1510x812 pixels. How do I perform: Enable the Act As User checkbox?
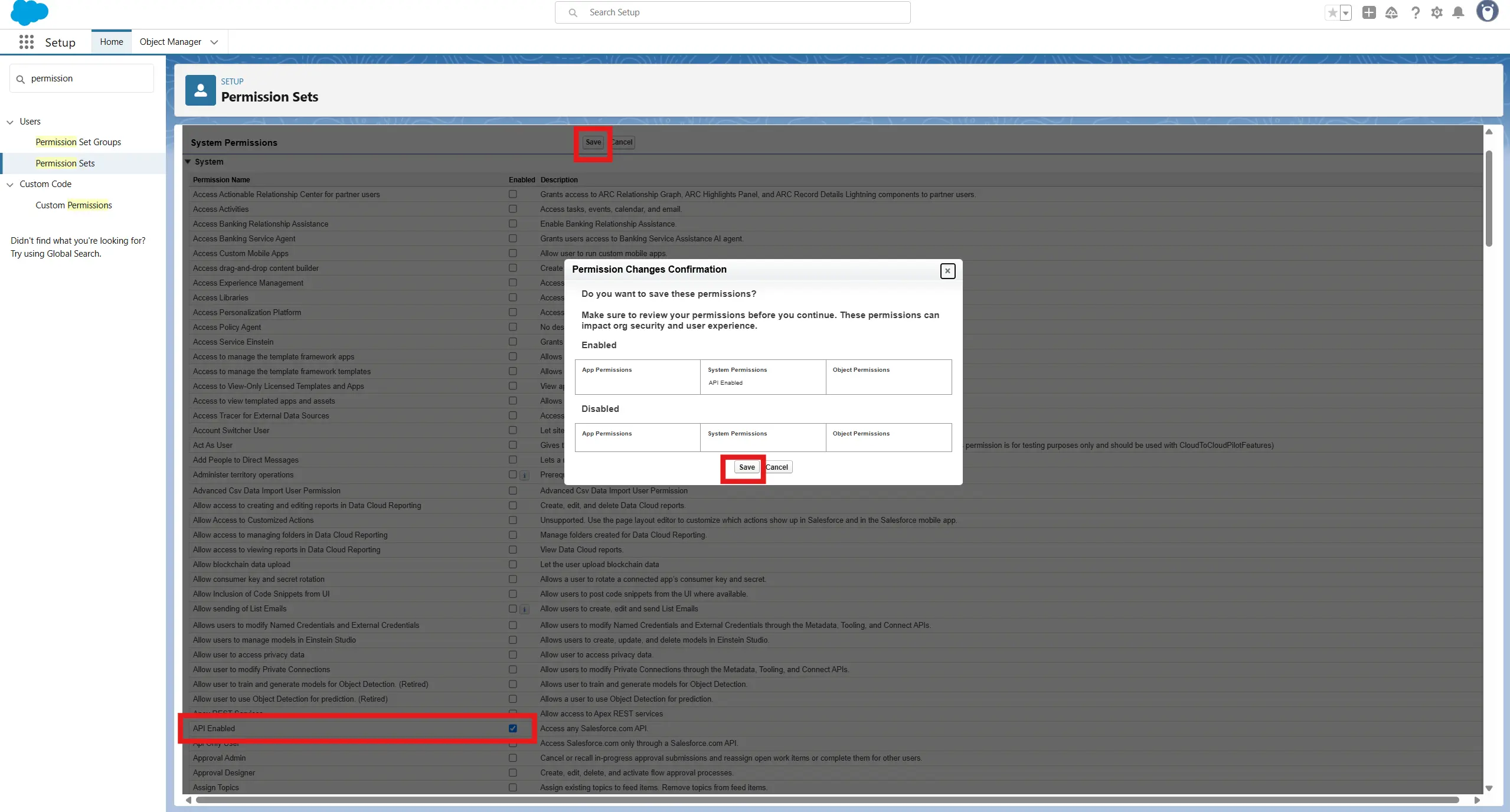point(512,445)
